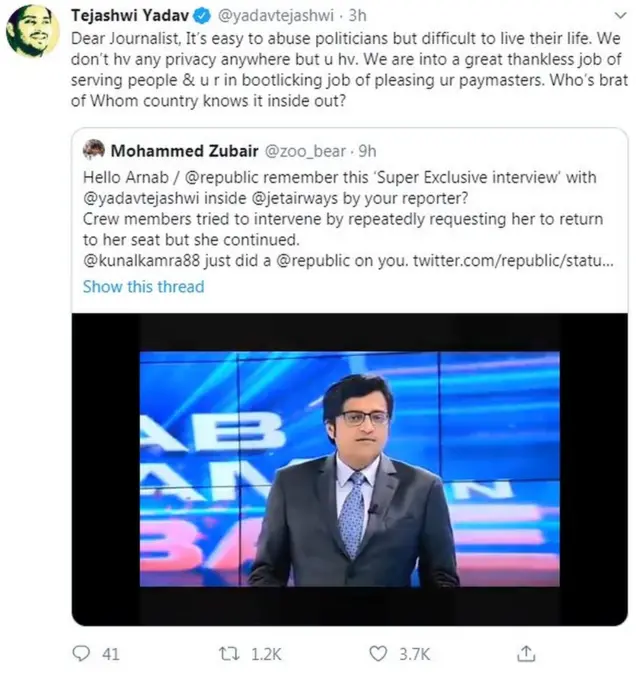Click Show this thread
The width and height of the screenshot is (640, 674).
143,286
